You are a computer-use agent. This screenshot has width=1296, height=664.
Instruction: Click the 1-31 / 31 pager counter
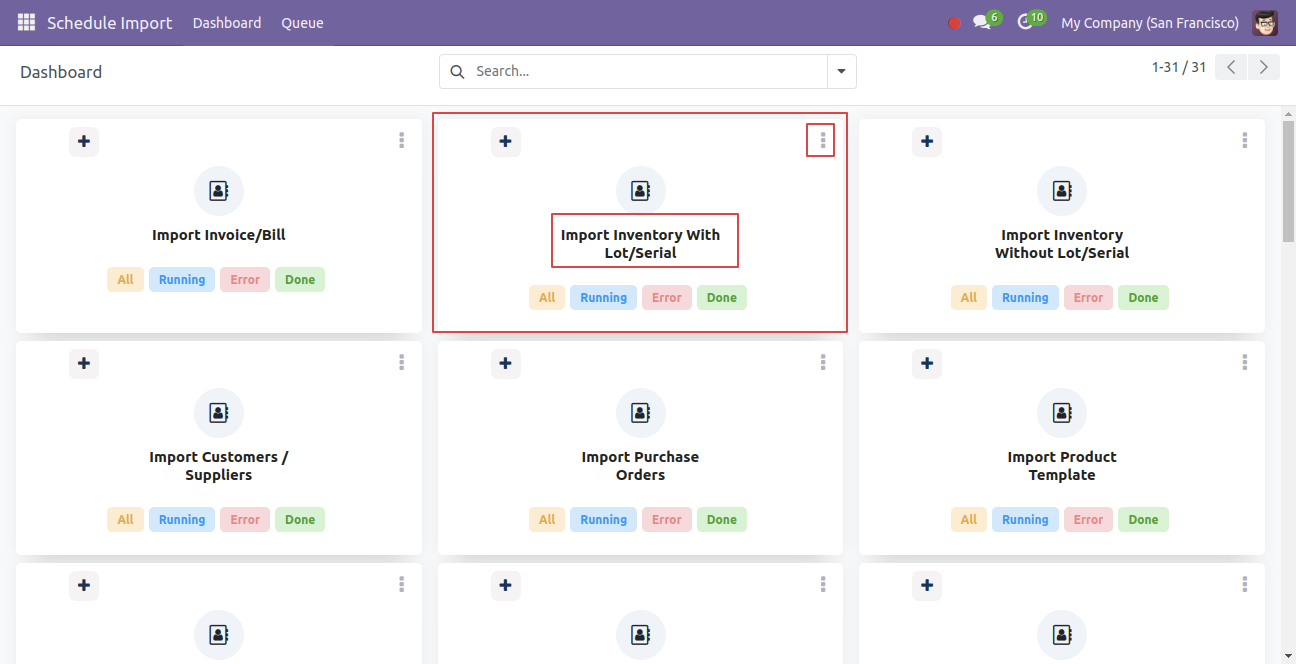1179,67
